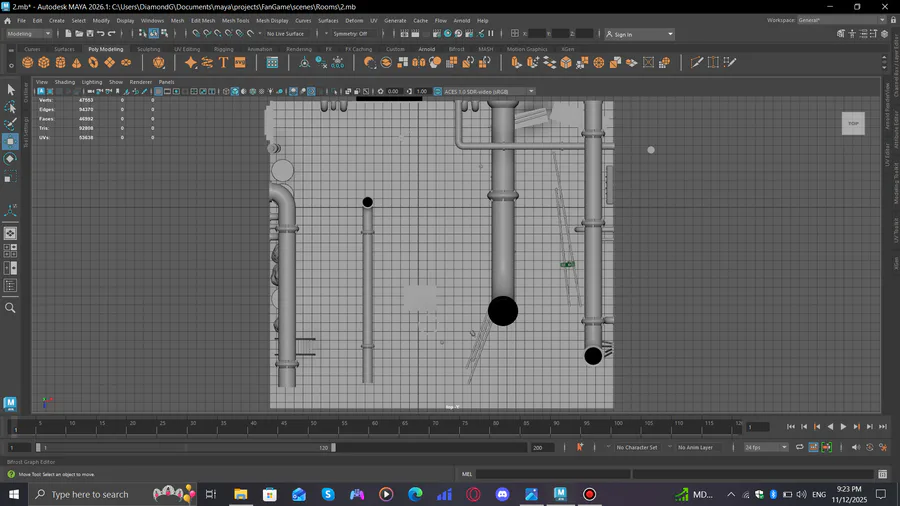Screen dimensions: 900x506
Task: Click the polygon cone shelf icon
Action: click(77, 62)
